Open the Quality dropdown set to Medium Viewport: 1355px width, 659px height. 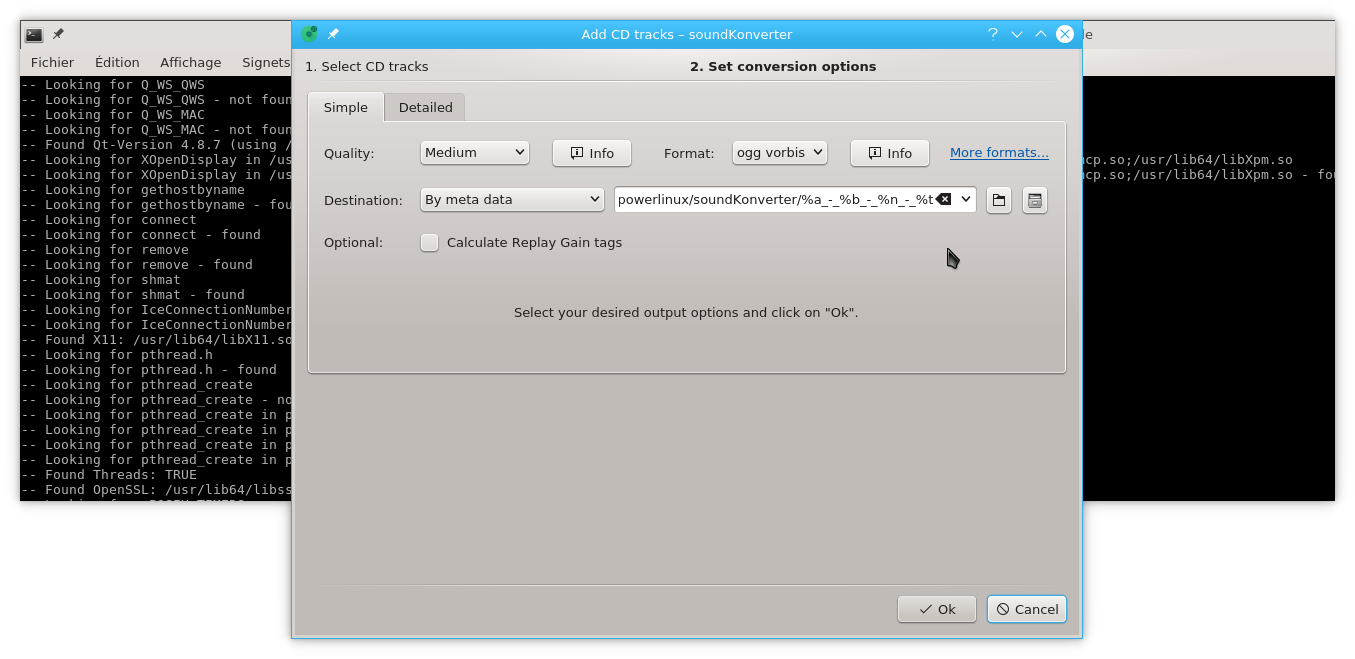point(475,153)
